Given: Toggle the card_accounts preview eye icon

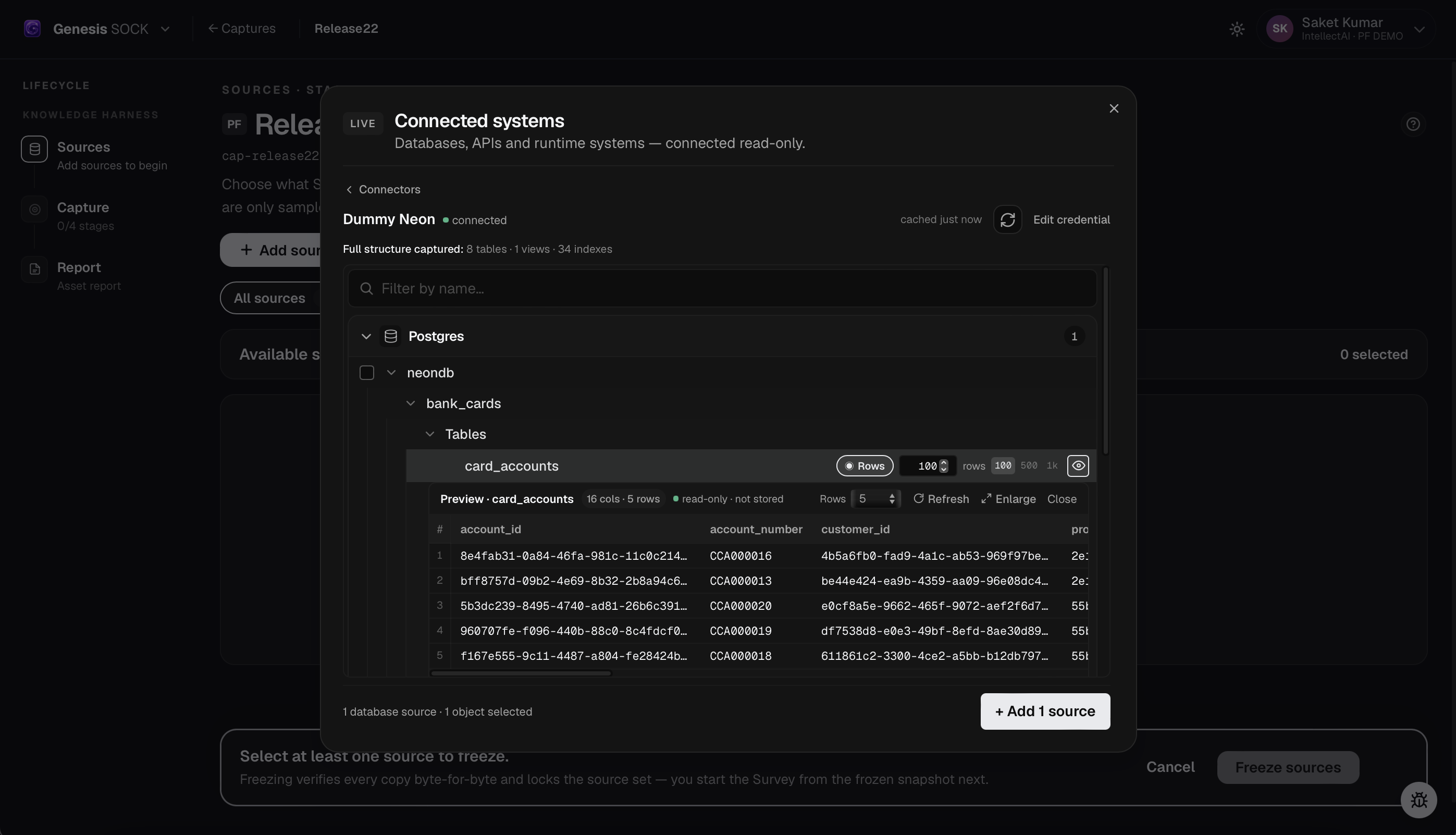Looking at the screenshot, I should [x=1078, y=465].
